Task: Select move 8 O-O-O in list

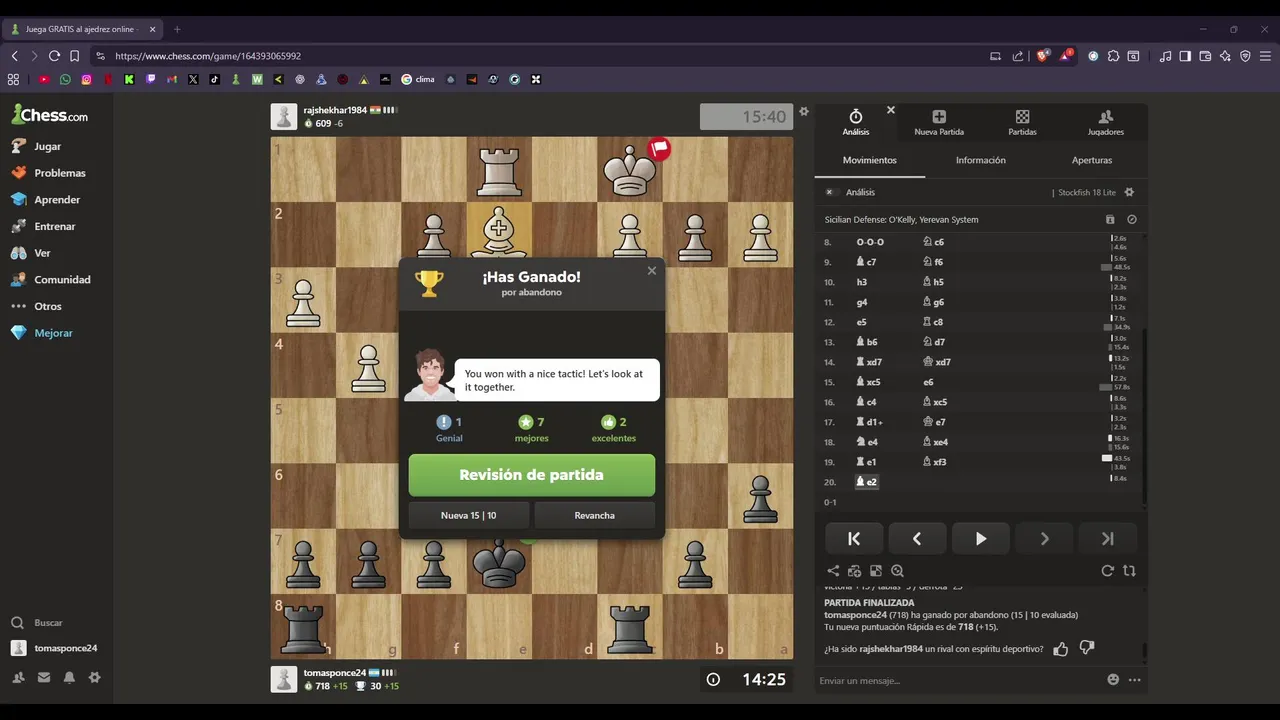Action: pos(870,242)
